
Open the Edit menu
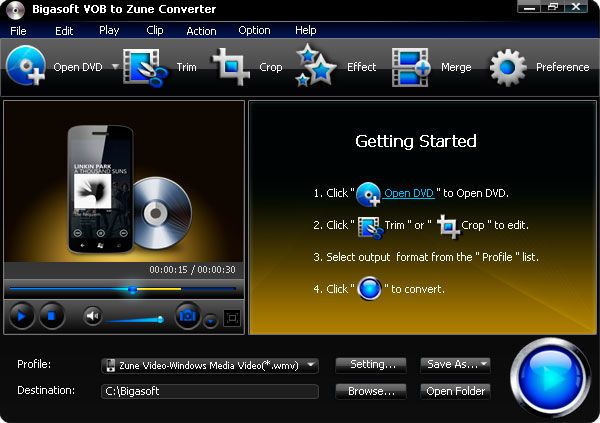(64, 31)
